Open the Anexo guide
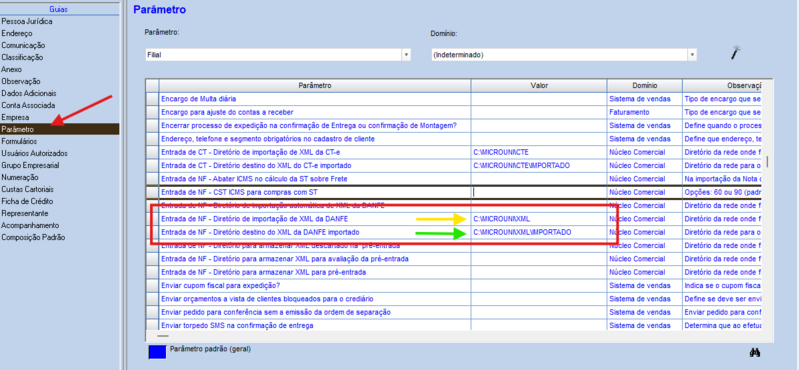Viewport: 800px width, 370px height. tap(11, 69)
